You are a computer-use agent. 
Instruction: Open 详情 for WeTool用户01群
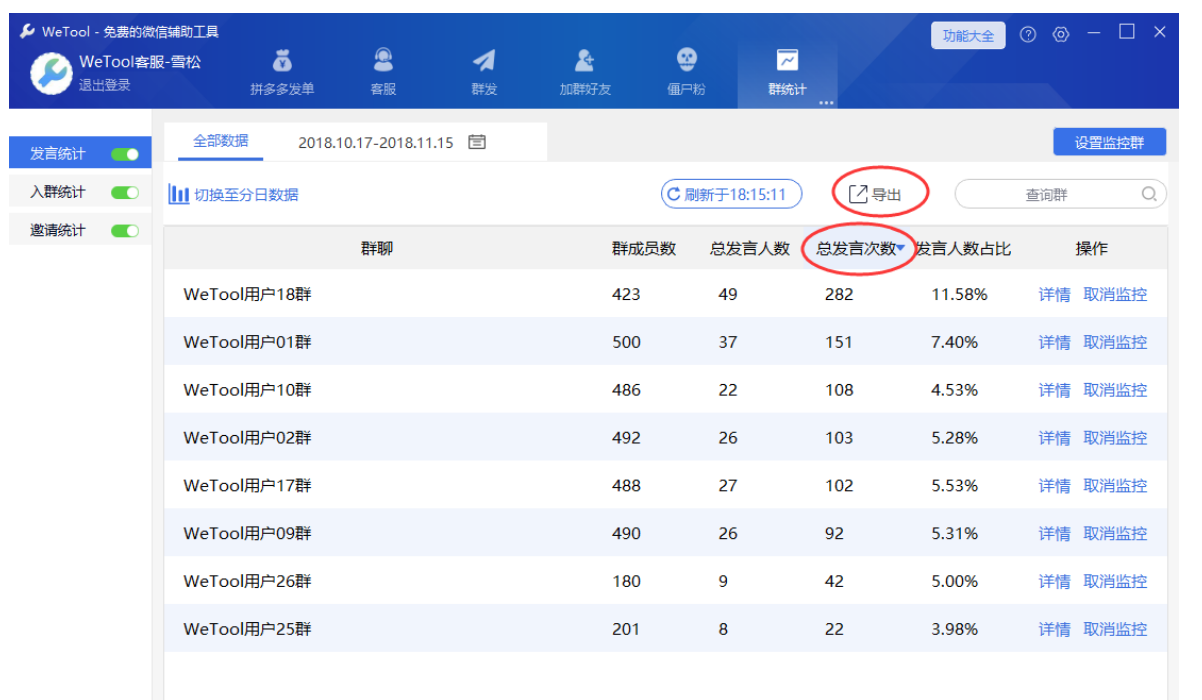click(x=1054, y=342)
